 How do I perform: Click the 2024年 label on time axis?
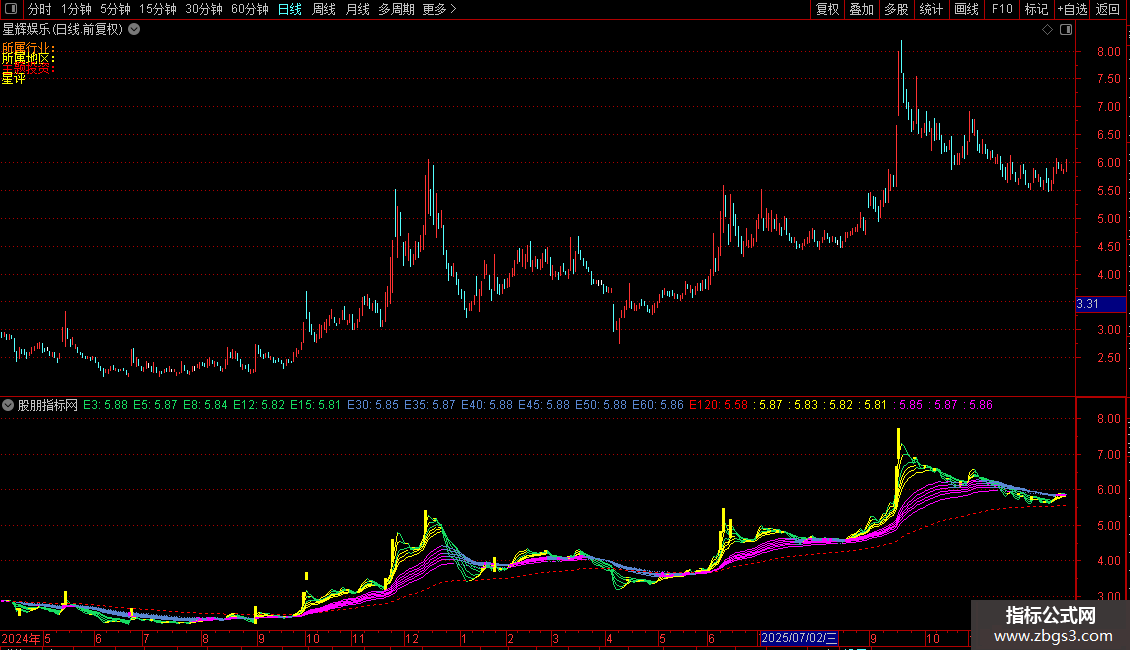pyautogui.click(x=21, y=638)
